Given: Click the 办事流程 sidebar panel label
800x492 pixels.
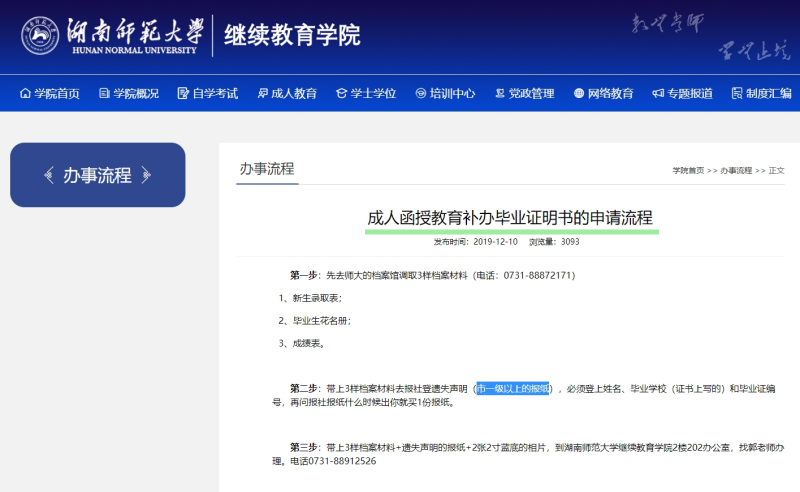Looking at the screenshot, I should coord(97,175).
